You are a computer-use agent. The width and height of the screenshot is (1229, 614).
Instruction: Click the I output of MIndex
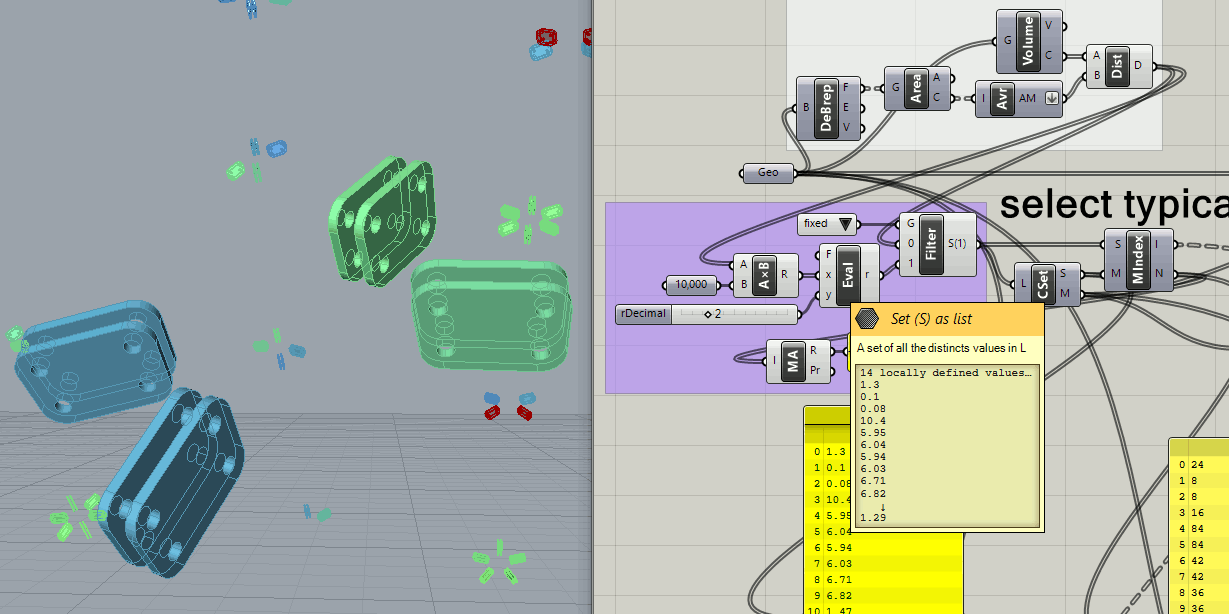(1157, 243)
